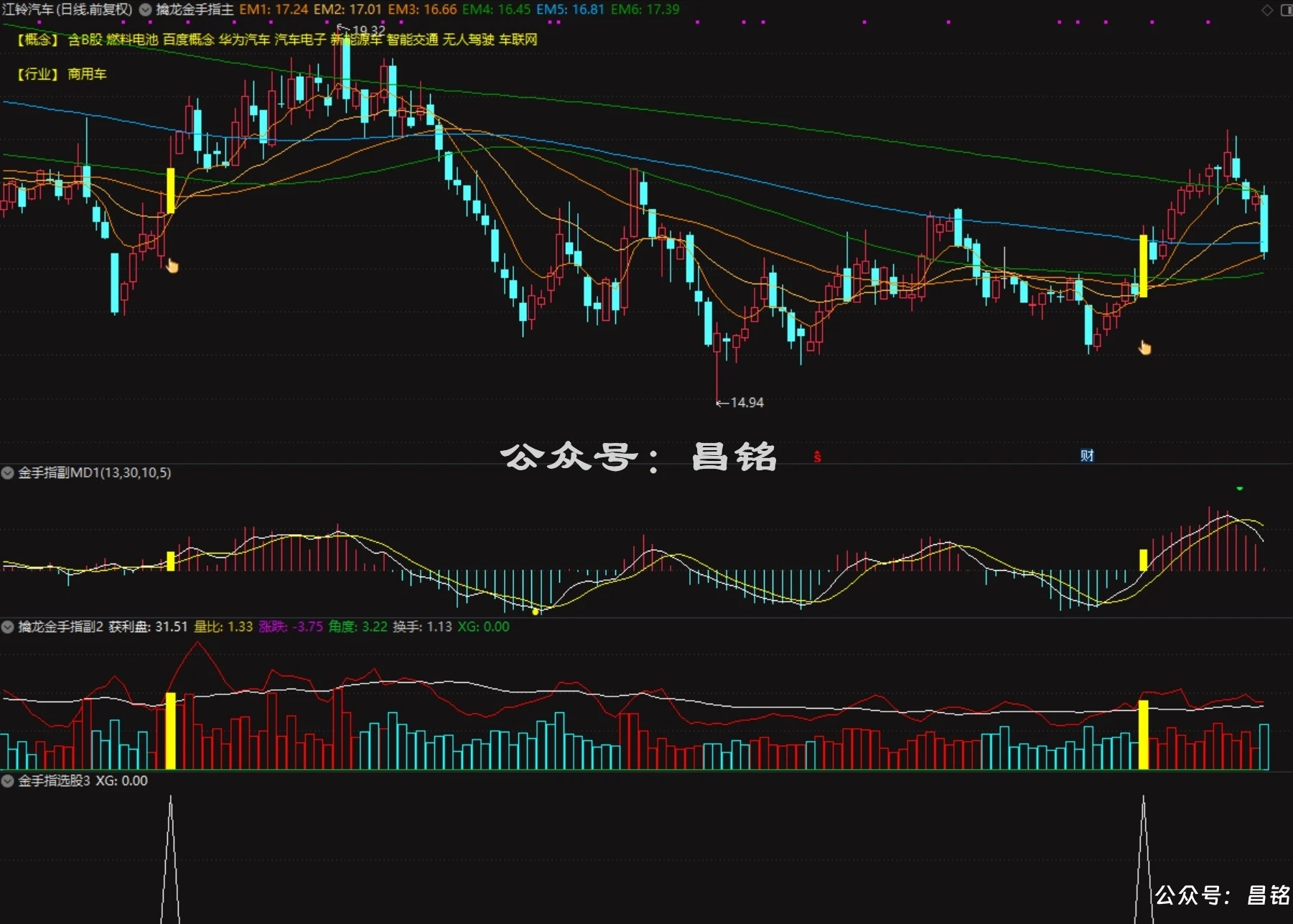Image resolution: width=1293 pixels, height=924 pixels.
Task: Open the blue 财 finance marker
Action: click(x=1087, y=455)
